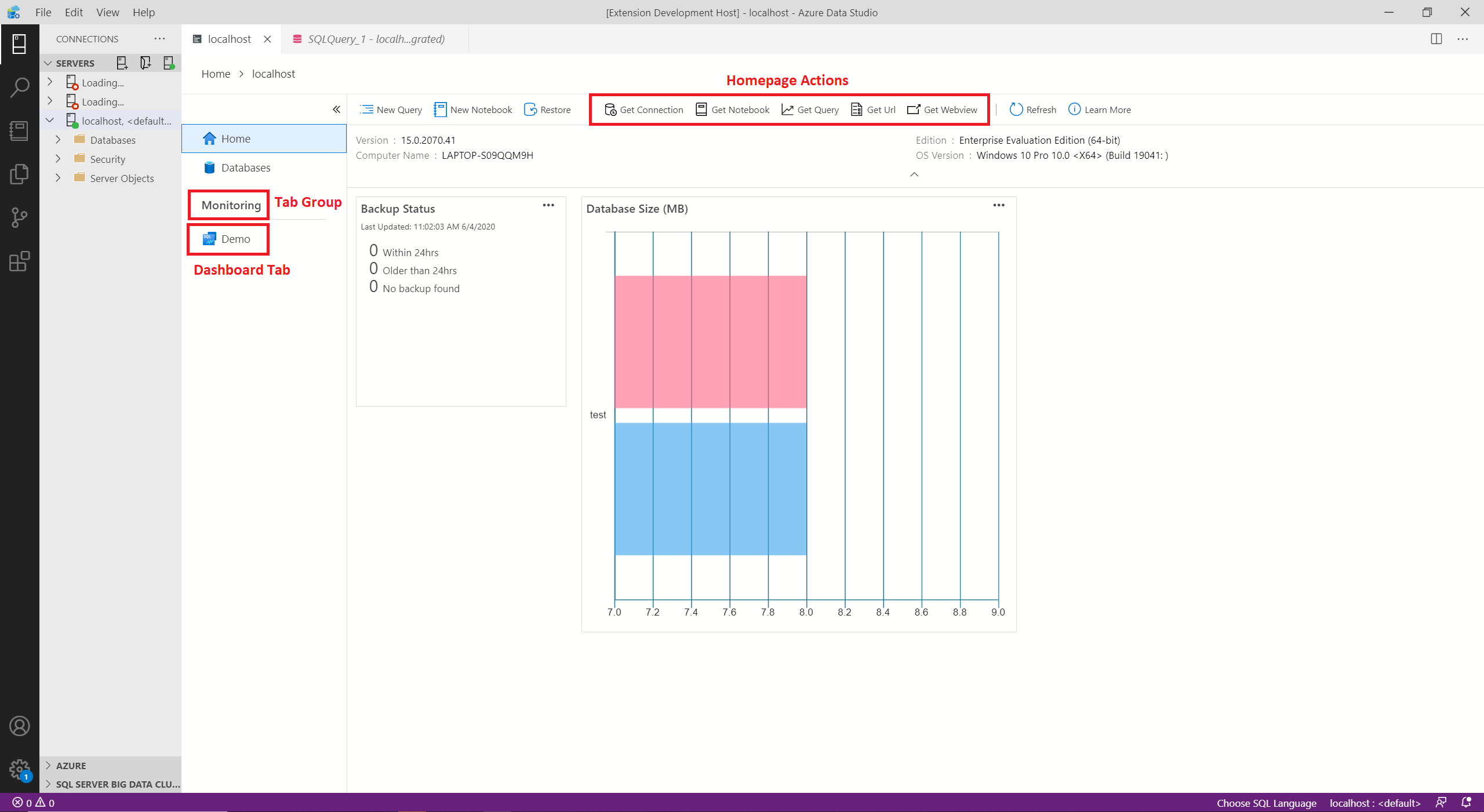The height and width of the screenshot is (812, 1484).
Task: Collapse the SERVERS section
Action: coord(48,63)
